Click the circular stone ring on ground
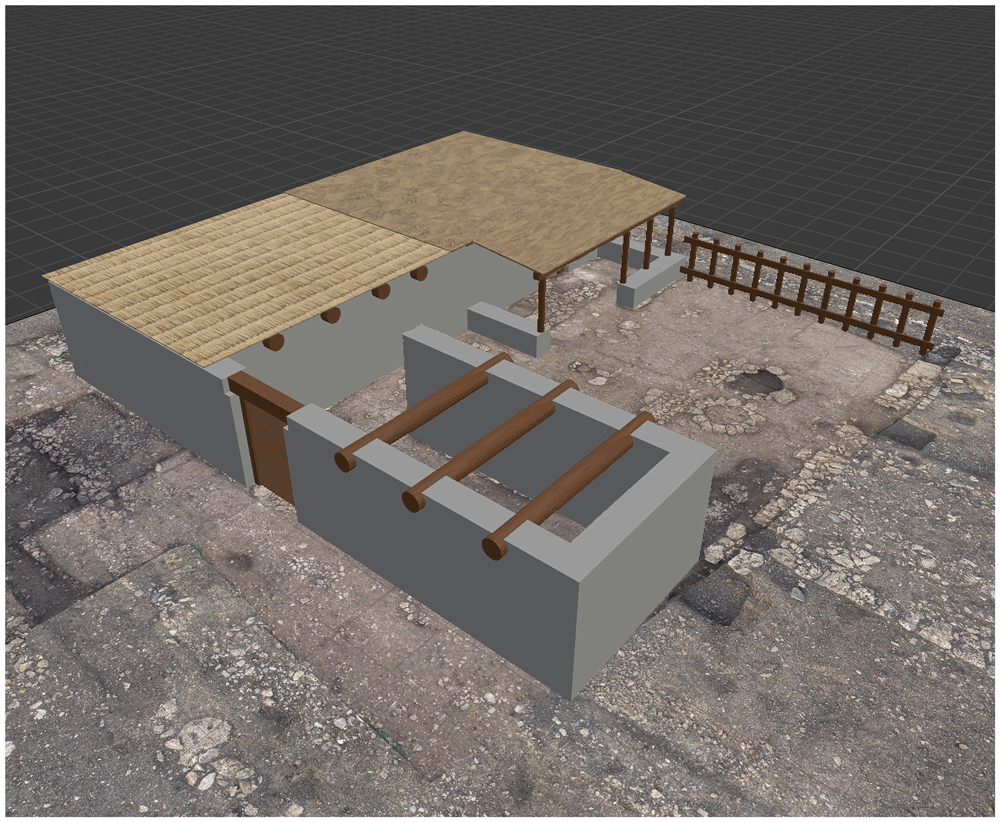Screen dimensions: 1000x822 [x=727, y=415]
